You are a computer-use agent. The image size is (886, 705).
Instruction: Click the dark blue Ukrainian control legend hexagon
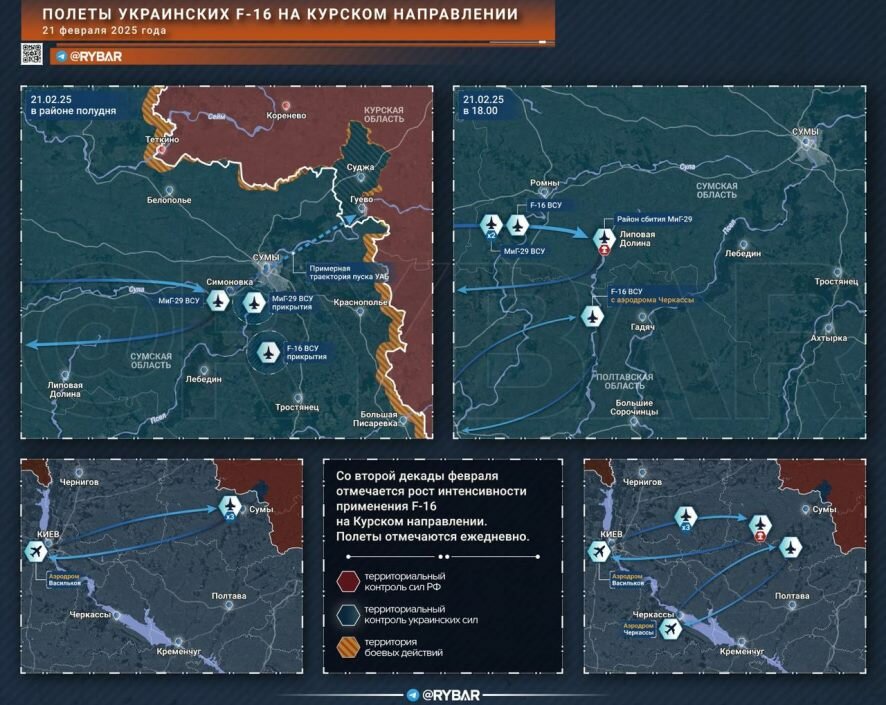pos(348,615)
